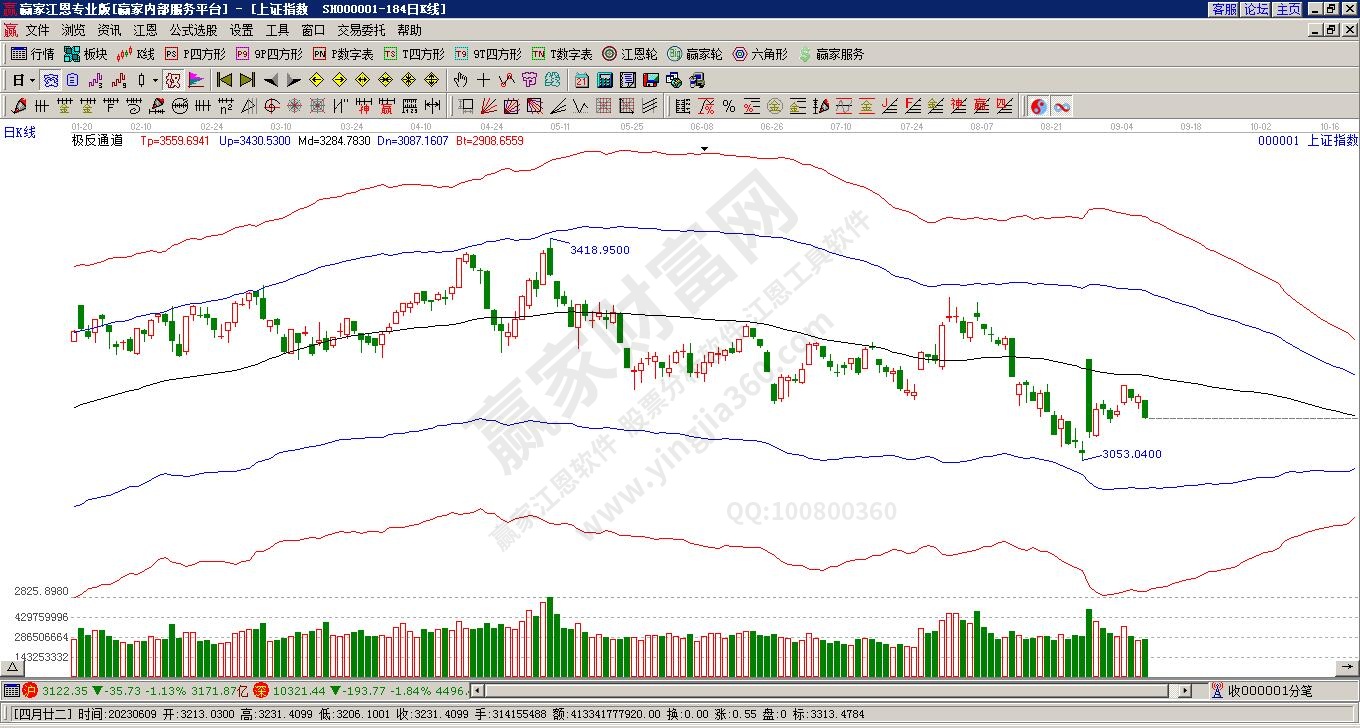1360x728 pixels.
Task: Toggle the highlighted 极反通道 indicator button
Action: (x=173, y=80)
